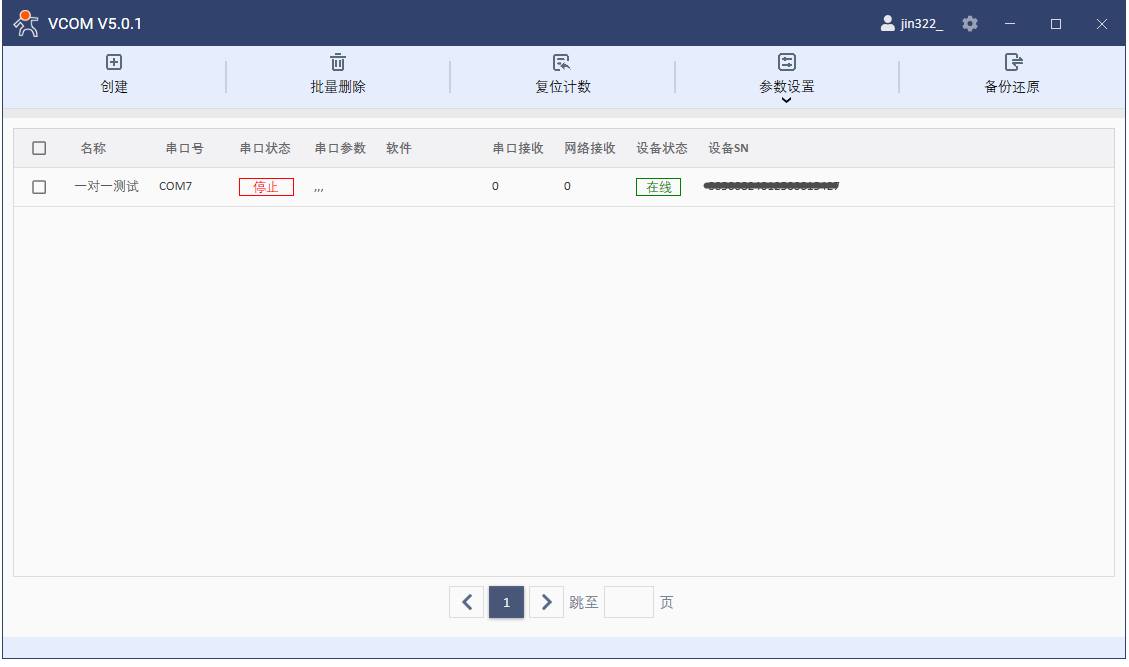Toggle the select-all checkbox in table header

click(39, 148)
